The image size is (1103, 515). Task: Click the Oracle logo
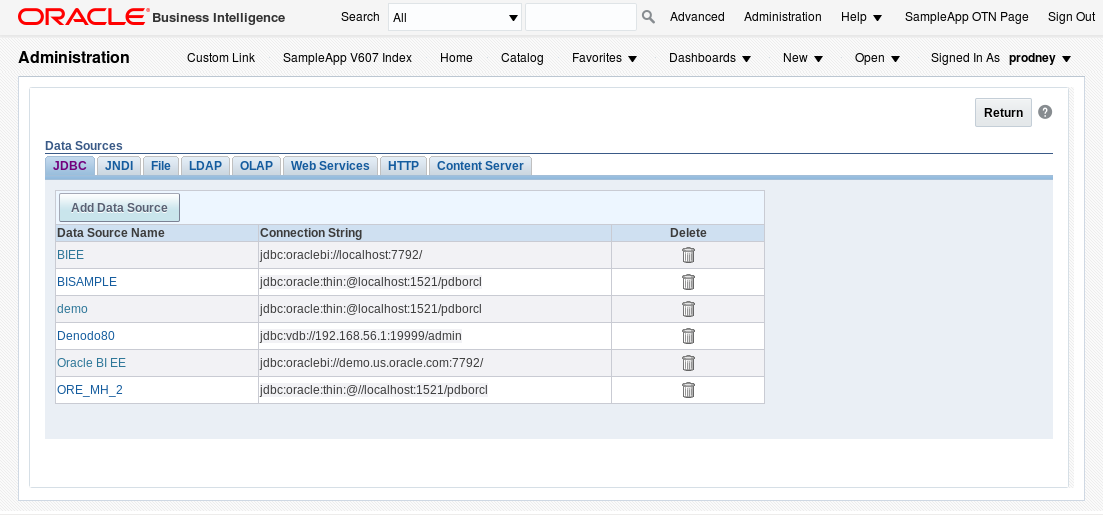coord(83,17)
